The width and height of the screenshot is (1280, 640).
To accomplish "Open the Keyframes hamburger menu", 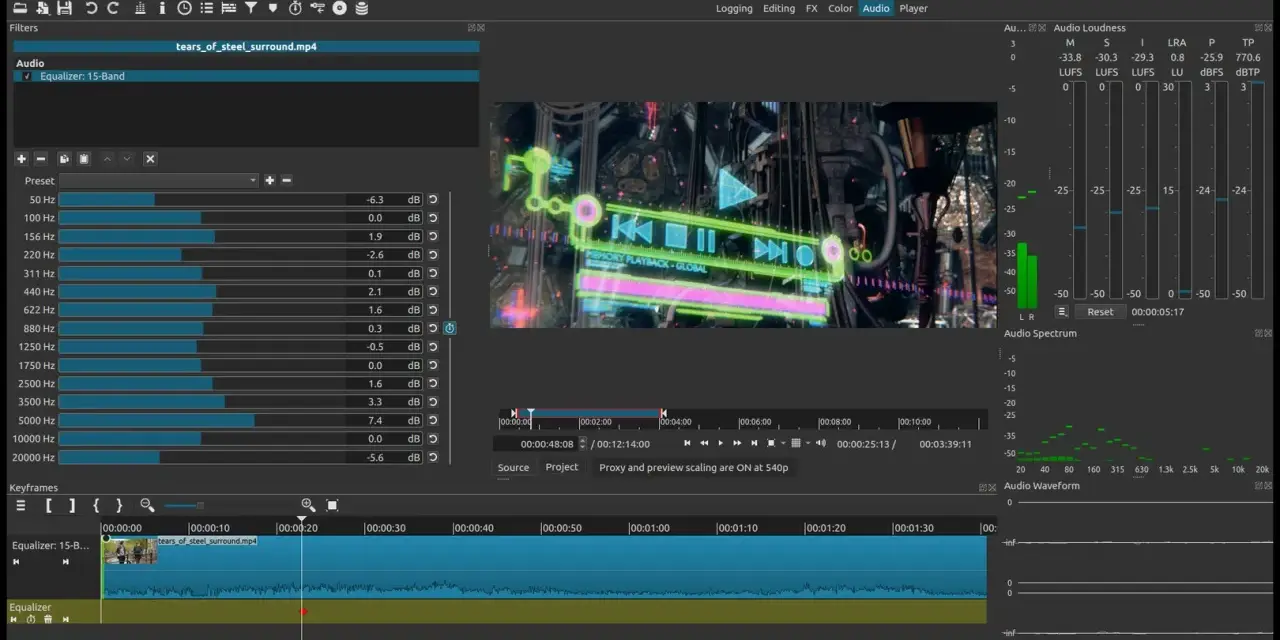I will tap(20, 506).
